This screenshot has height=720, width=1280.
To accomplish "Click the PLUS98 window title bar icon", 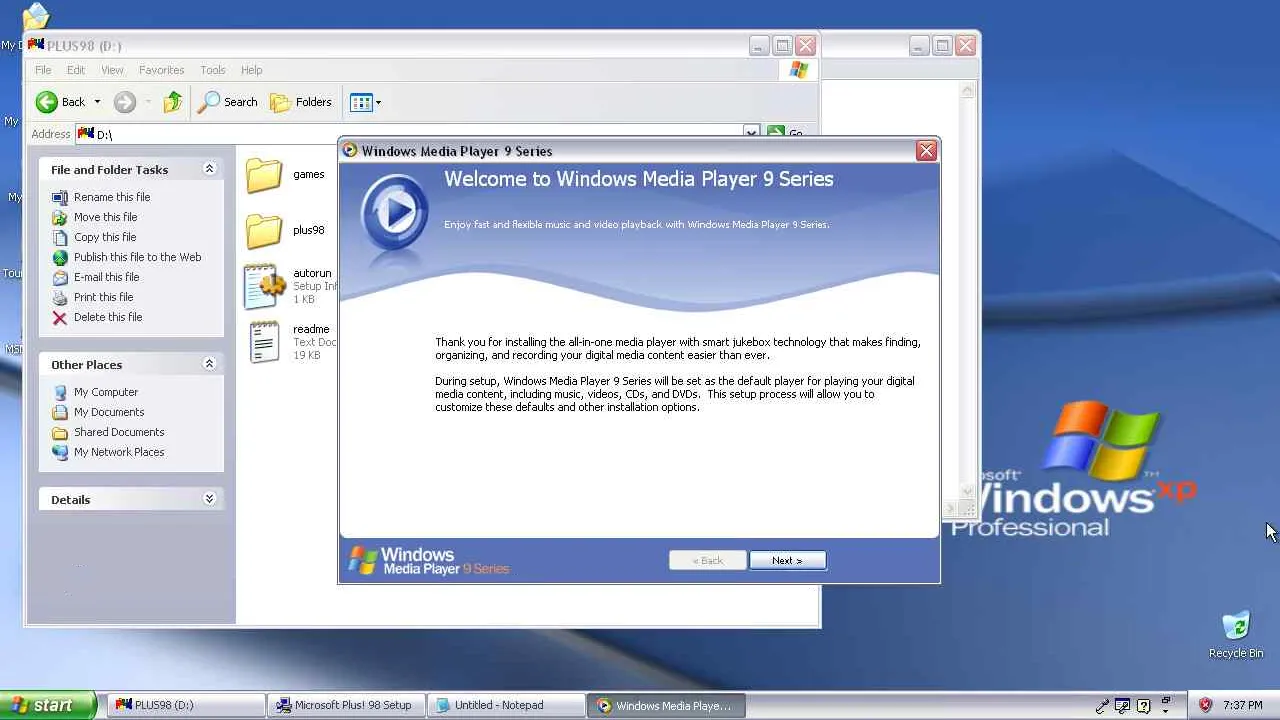I will [36, 45].
